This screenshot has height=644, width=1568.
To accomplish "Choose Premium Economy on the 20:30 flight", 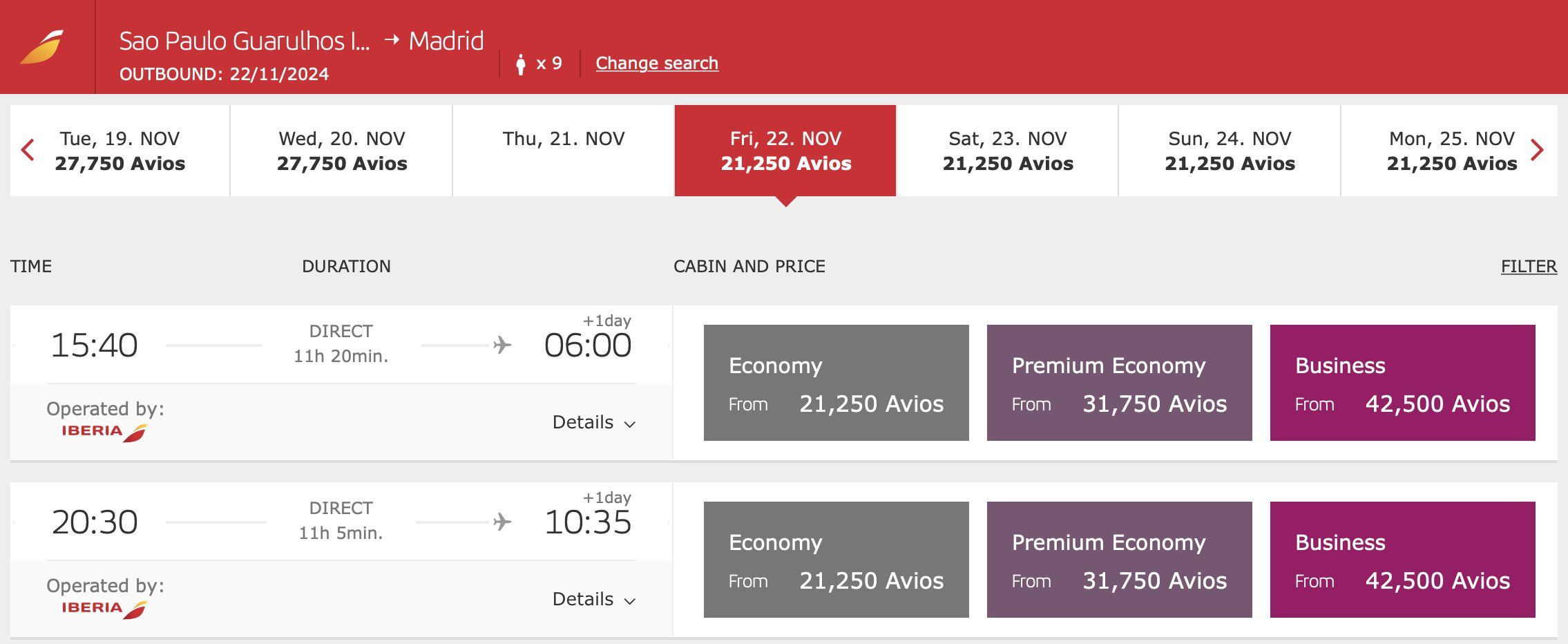I will pos(1119,560).
